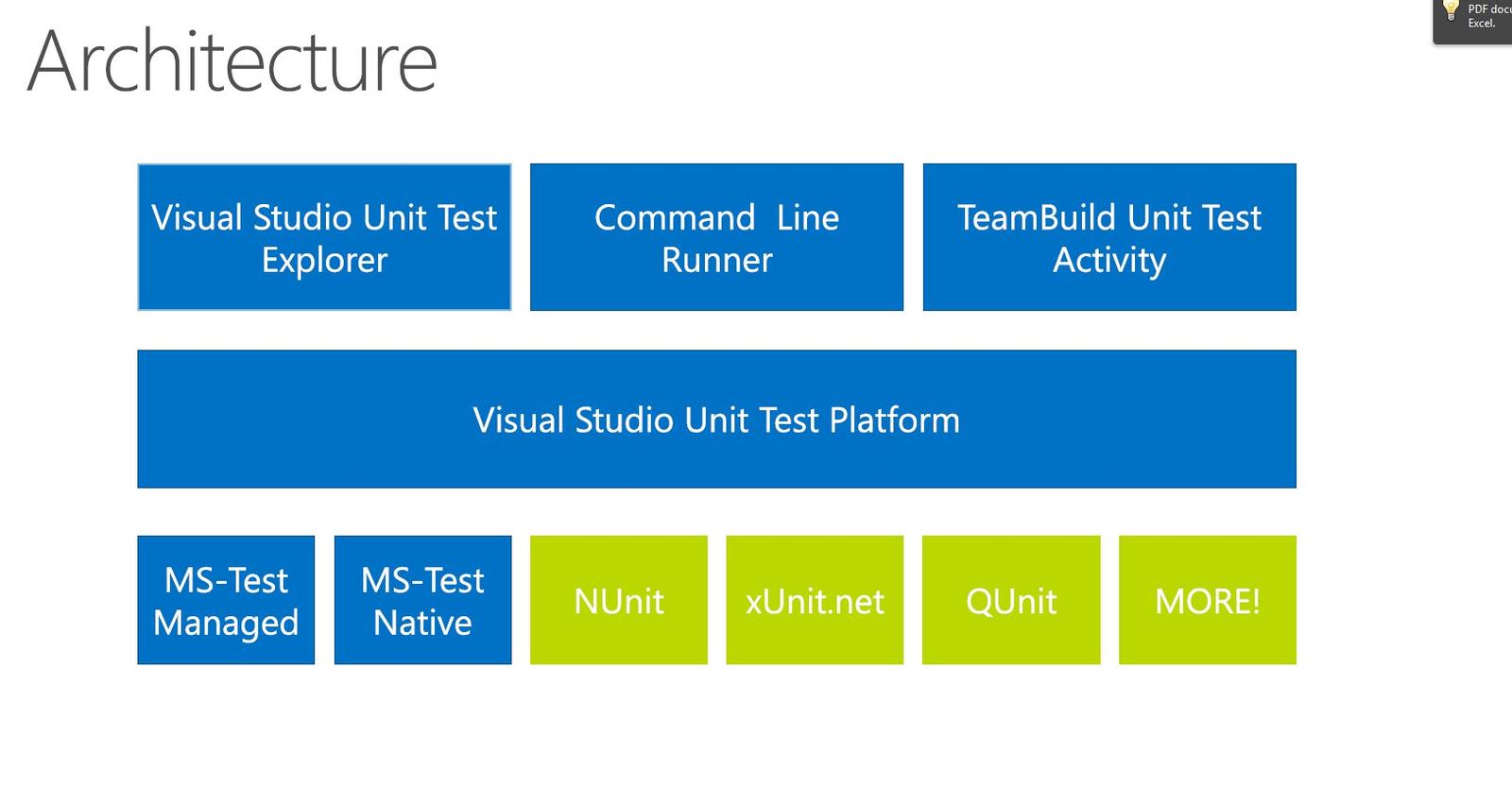Viewport: 1512px width, 788px height.
Task: Select the Visual Studio Unit Test Explorer box
Action: (x=324, y=237)
